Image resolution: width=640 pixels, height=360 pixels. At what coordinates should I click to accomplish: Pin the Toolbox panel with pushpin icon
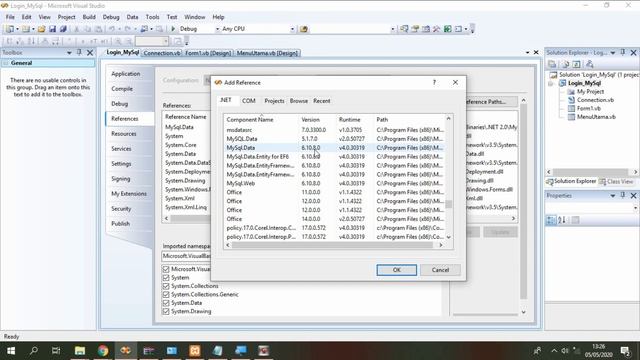click(x=79, y=52)
